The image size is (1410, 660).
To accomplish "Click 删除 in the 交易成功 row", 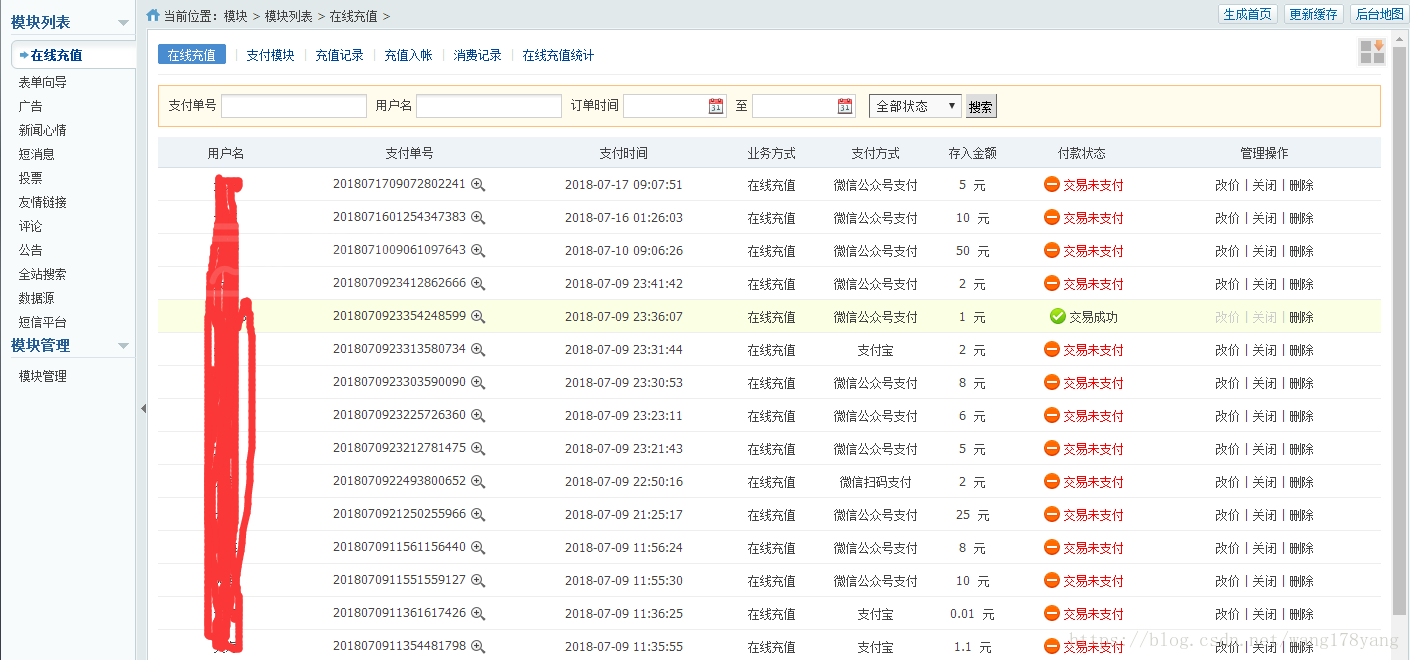I will pyautogui.click(x=1301, y=317).
